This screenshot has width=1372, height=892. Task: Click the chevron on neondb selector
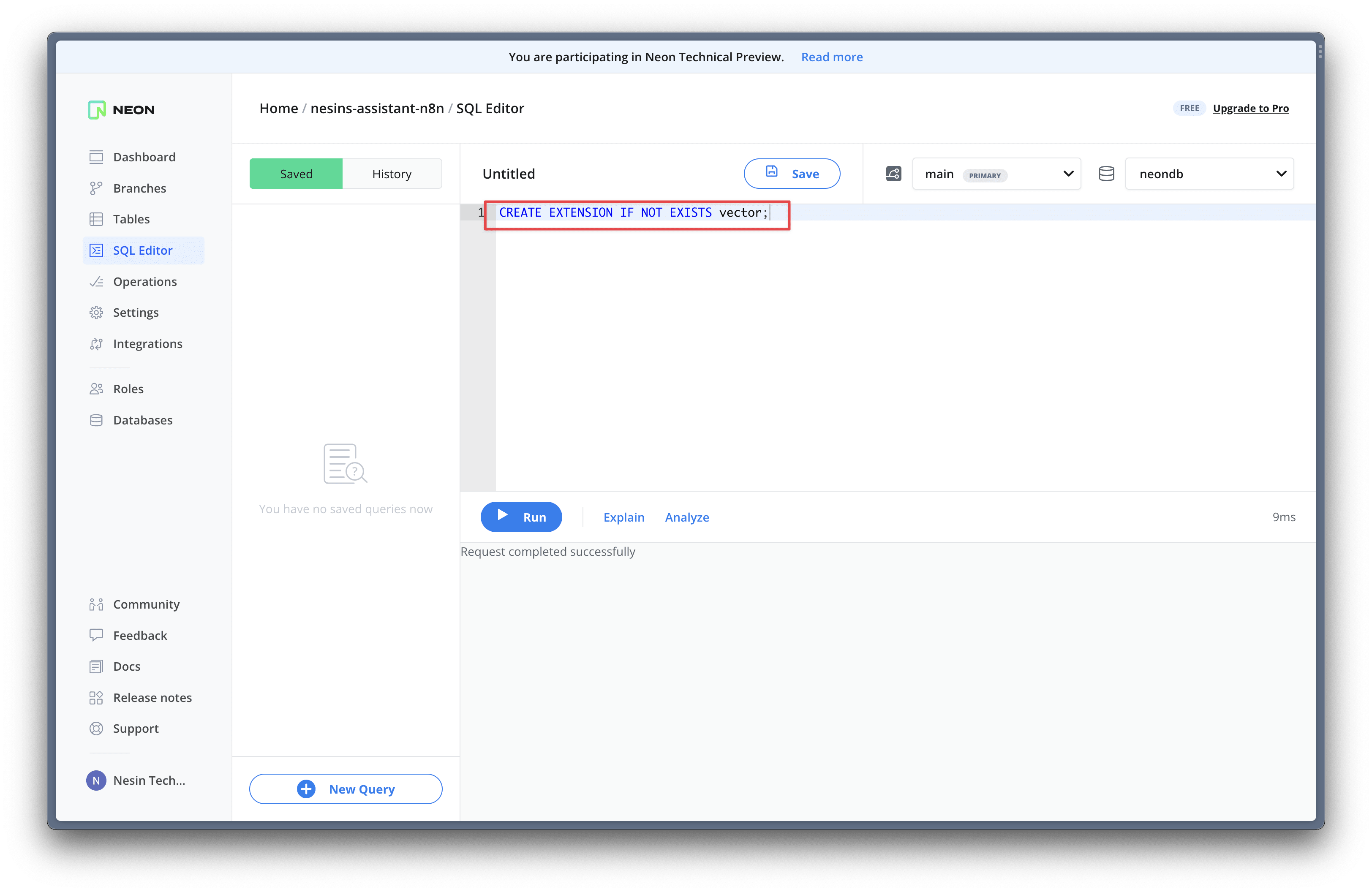point(1282,174)
